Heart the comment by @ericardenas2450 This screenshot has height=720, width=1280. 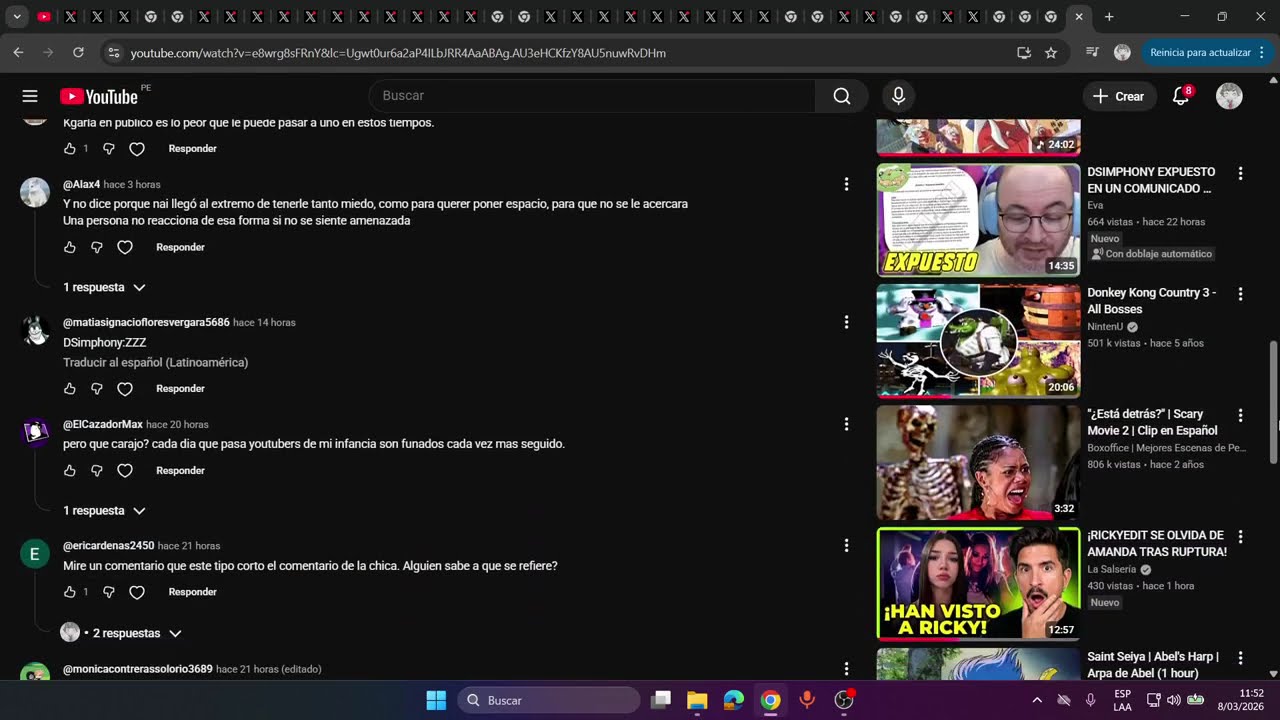pyautogui.click(x=137, y=592)
